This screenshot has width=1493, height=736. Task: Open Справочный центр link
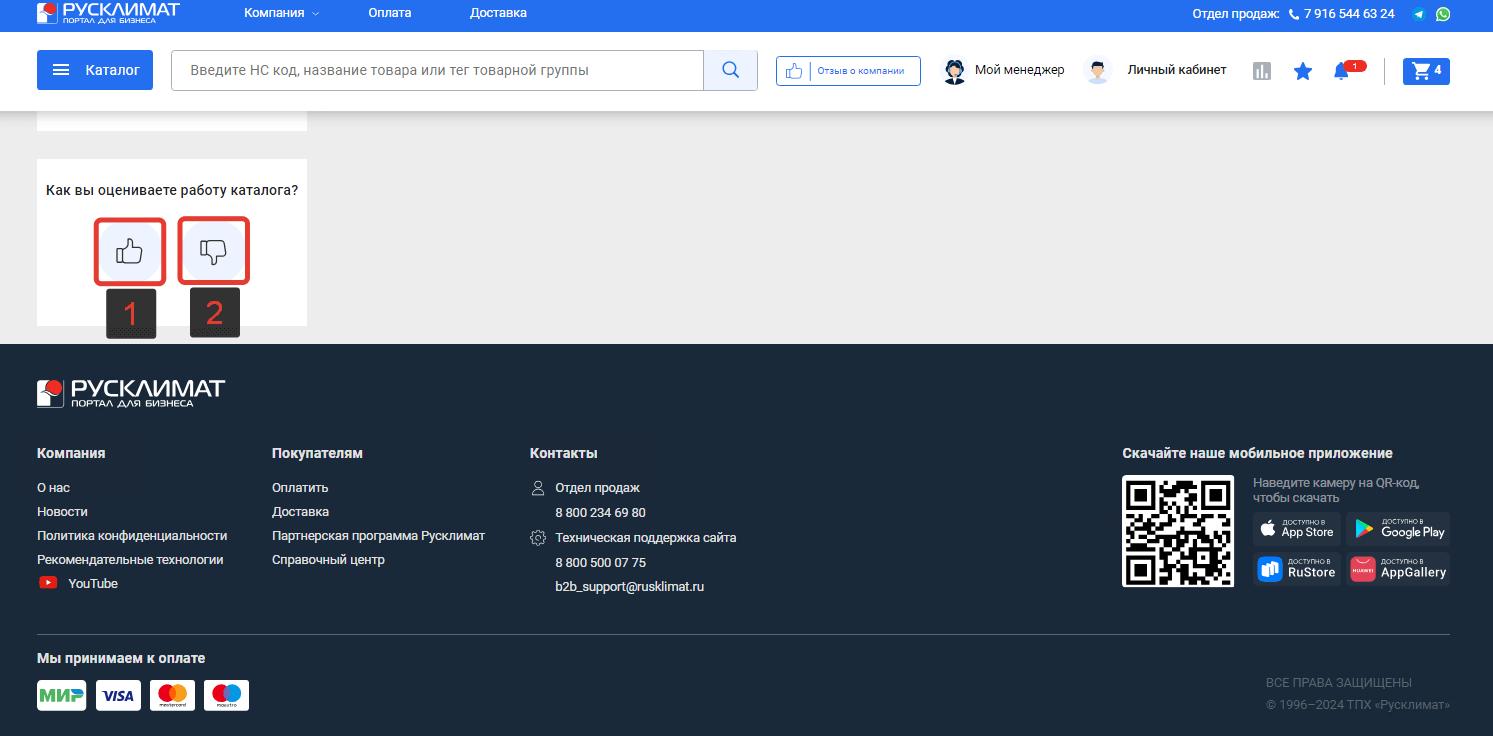[328, 560]
